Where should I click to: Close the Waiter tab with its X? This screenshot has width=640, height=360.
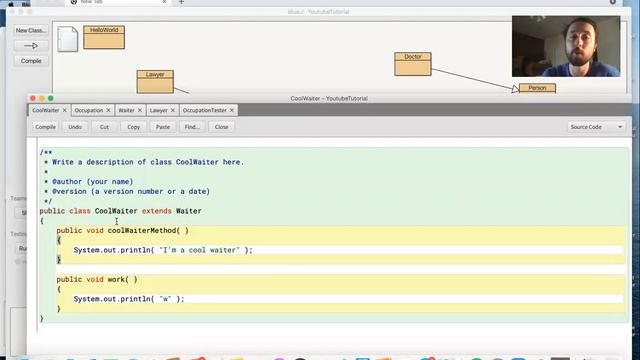point(140,110)
